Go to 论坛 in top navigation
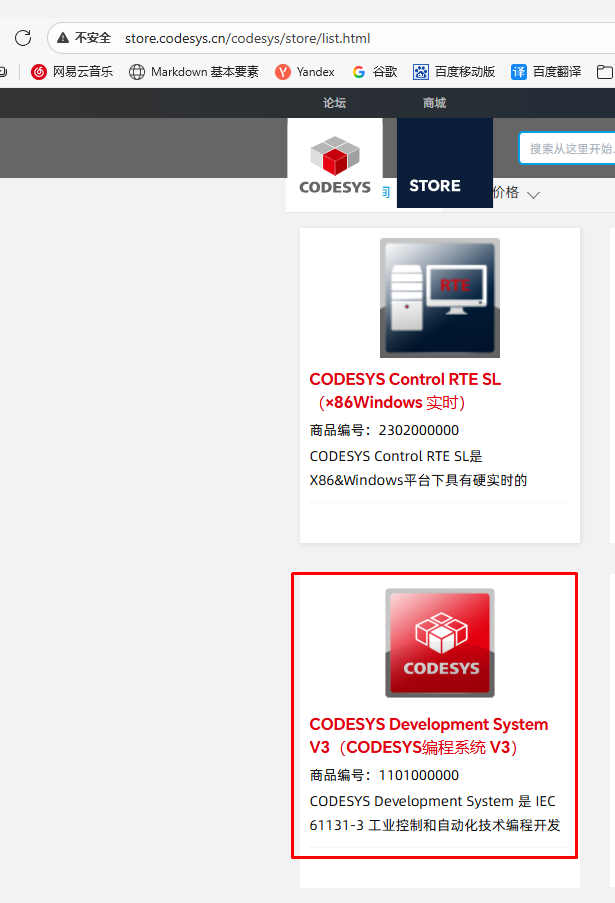The width and height of the screenshot is (615, 903). pyautogui.click(x=335, y=103)
